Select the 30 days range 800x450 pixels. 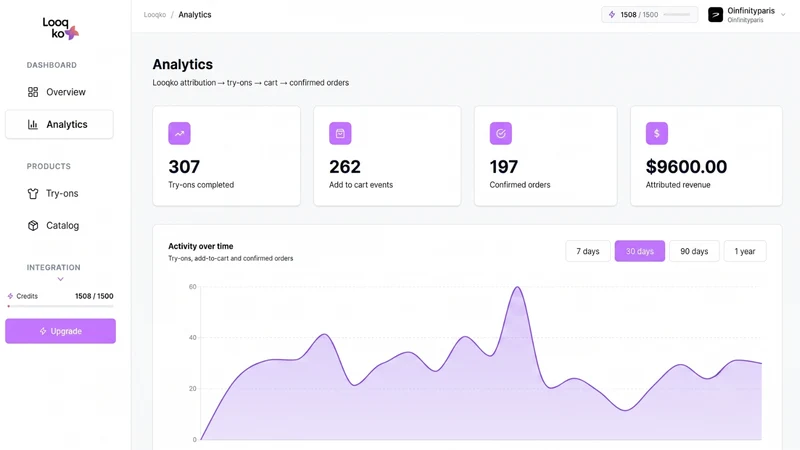[x=640, y=251]
